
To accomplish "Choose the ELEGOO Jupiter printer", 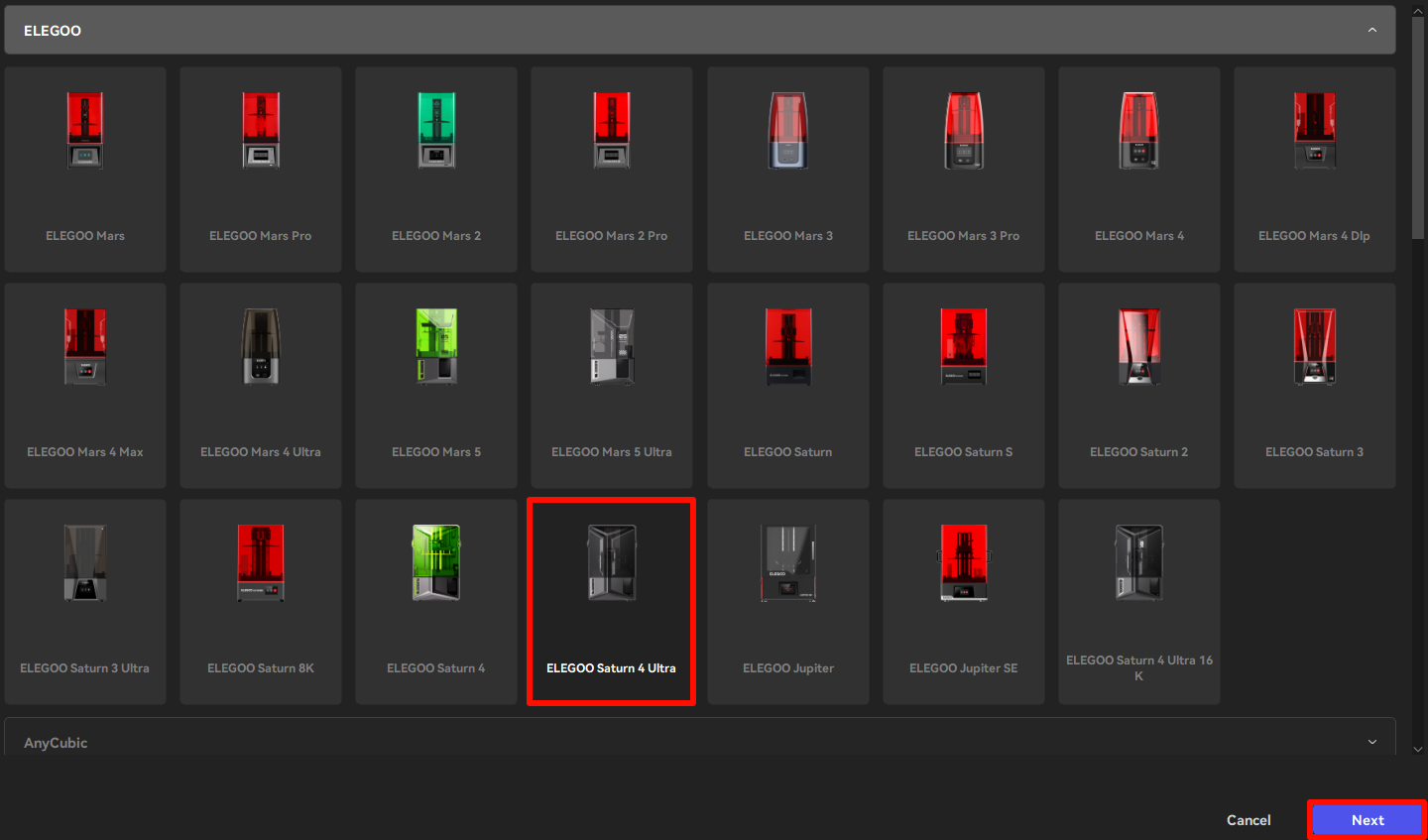I will pyautogui.click(x=788, y=602).
